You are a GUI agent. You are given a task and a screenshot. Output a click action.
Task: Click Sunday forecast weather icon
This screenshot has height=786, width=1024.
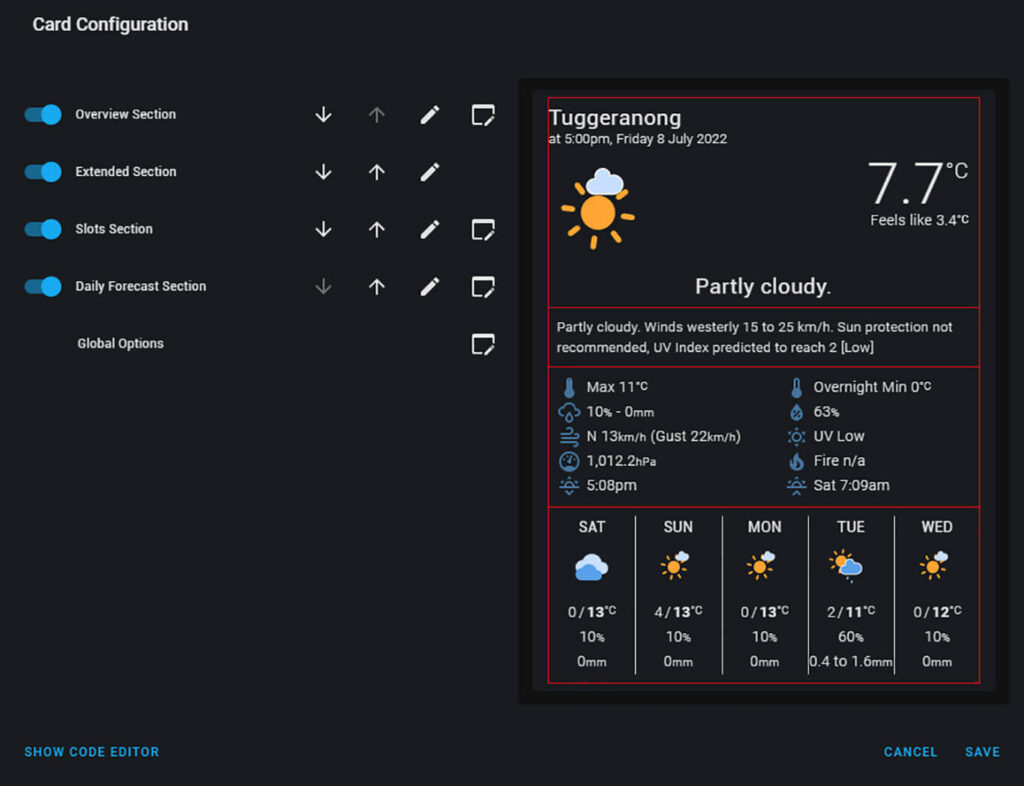point(675,566)
